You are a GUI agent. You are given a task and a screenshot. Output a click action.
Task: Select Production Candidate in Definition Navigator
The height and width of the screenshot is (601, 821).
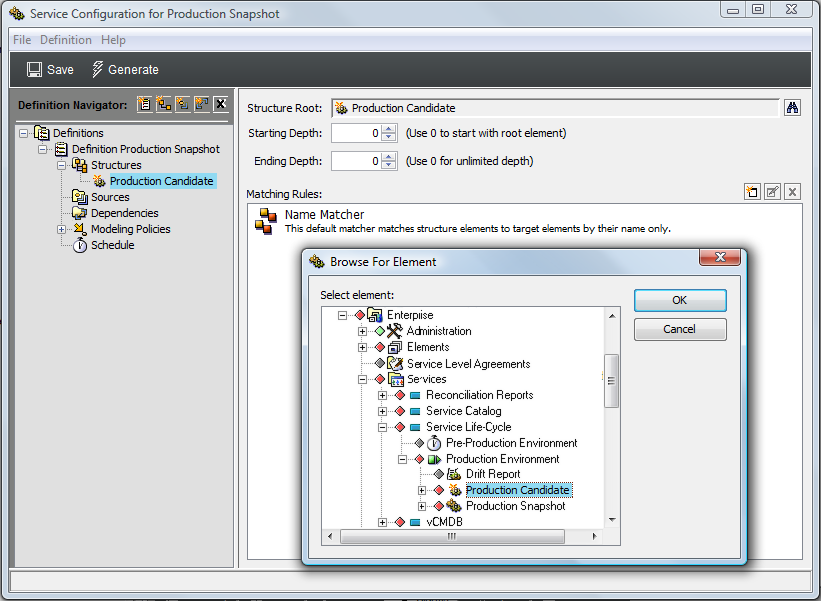[162, 181]
